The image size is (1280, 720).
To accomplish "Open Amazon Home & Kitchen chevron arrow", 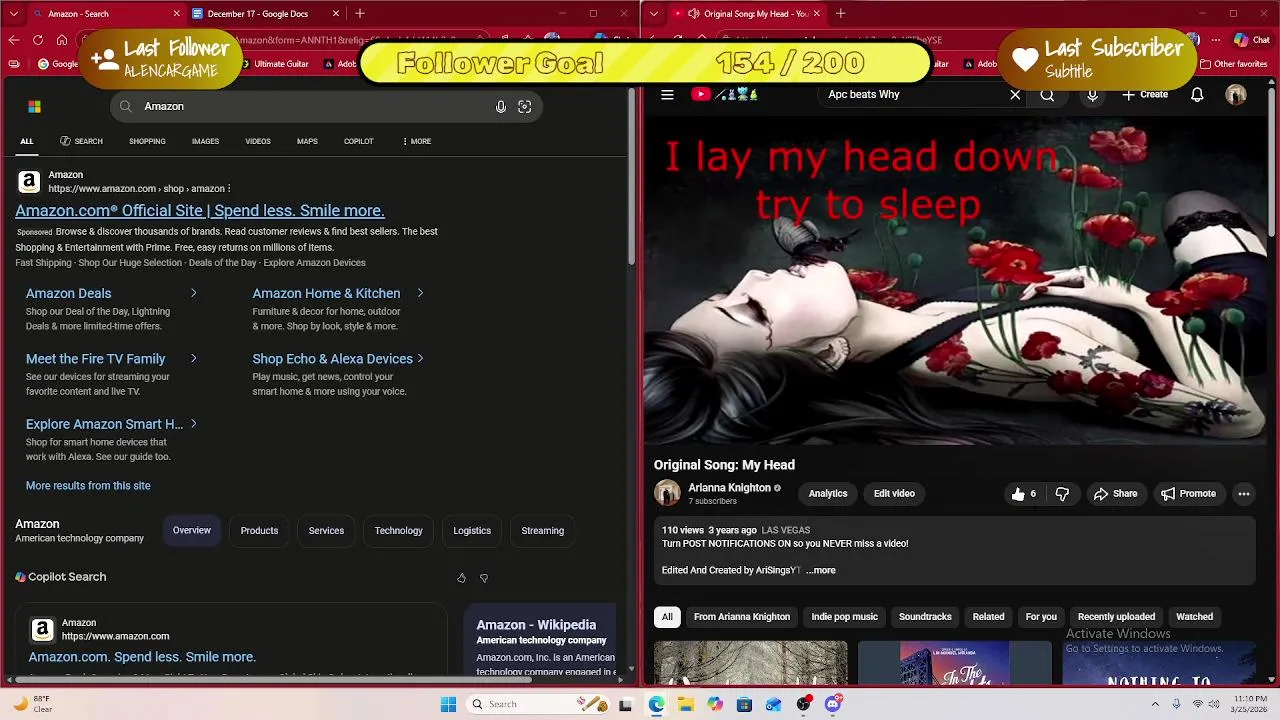I will tap(420, 293).
